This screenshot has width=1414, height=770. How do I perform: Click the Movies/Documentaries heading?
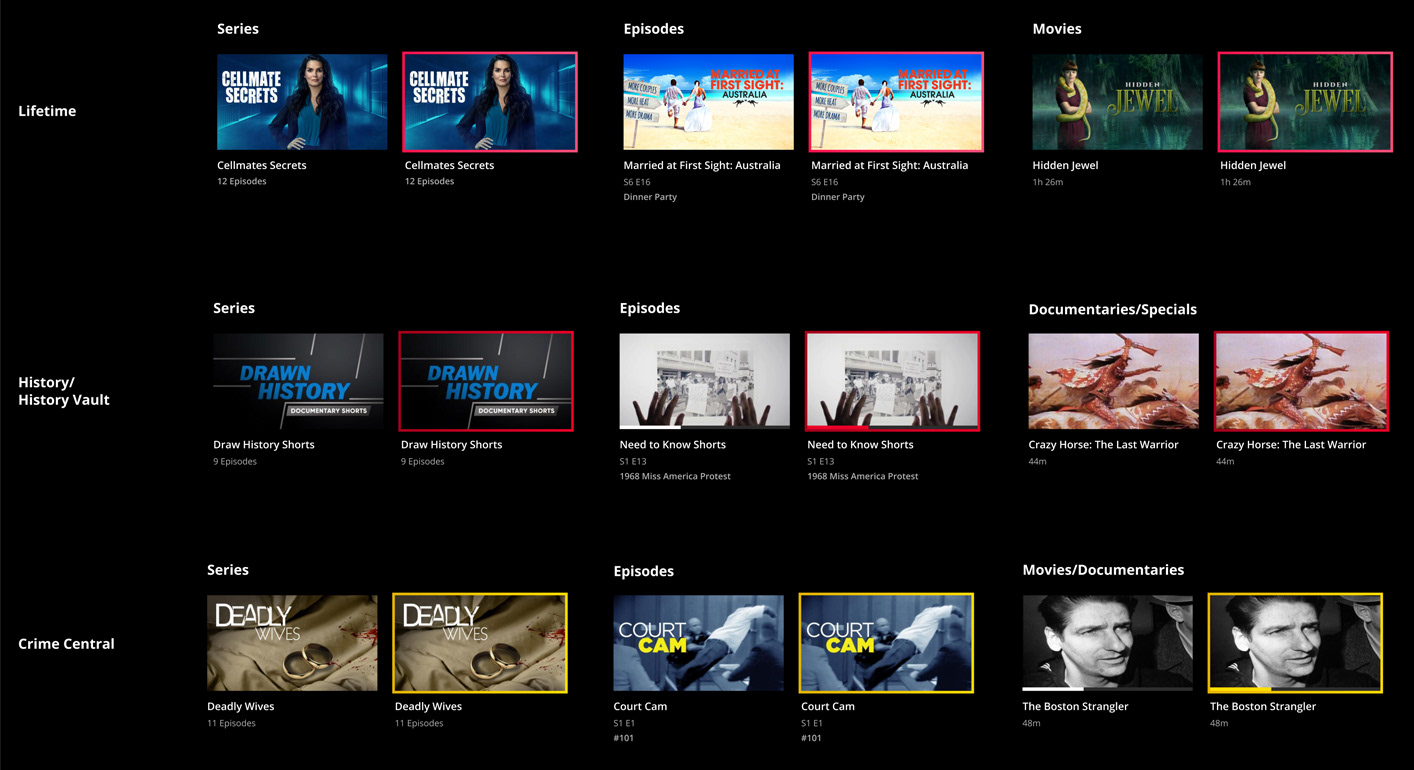1103,570
